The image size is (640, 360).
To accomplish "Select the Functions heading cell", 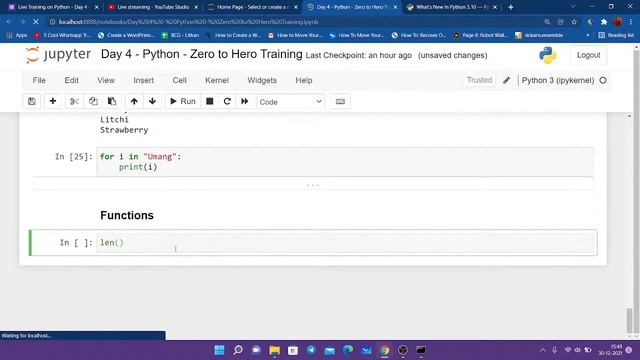I will 127,216.
